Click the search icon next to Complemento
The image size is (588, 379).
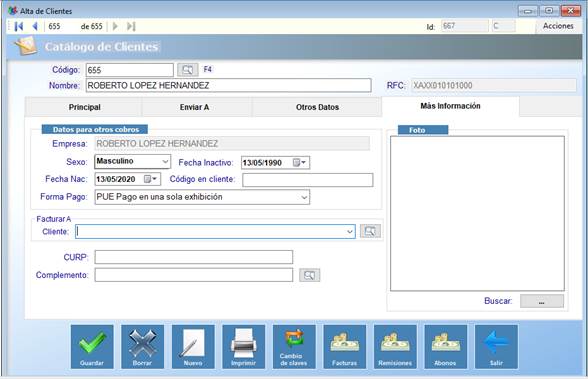click(x=309, y=275)
